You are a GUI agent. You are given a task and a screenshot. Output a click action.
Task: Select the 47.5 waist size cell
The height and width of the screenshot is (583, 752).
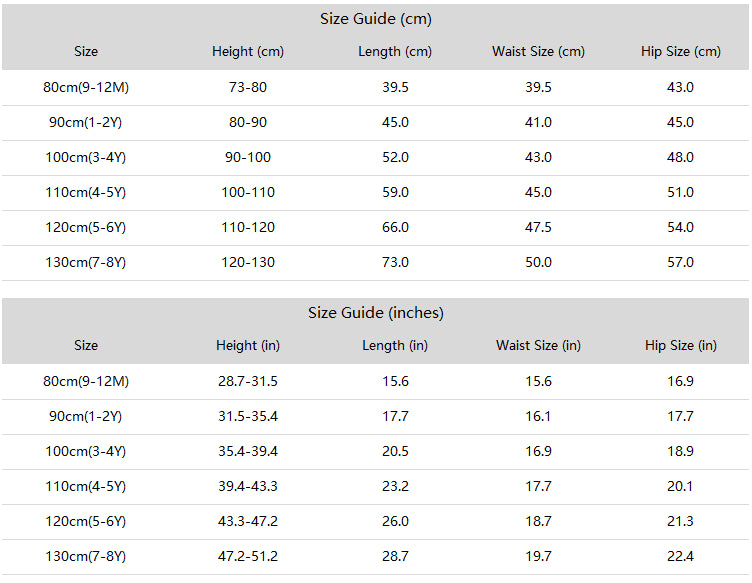[538, 227]
